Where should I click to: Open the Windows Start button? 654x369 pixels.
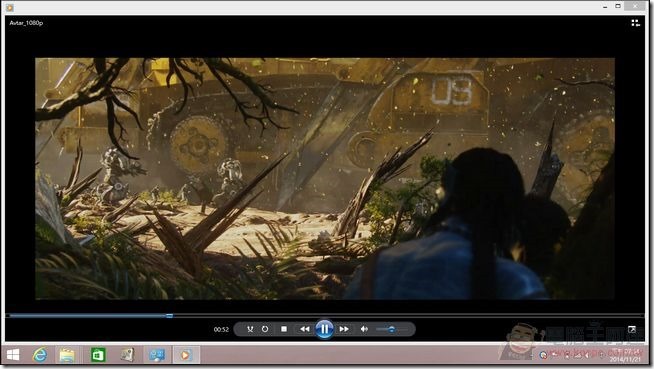(13, 355)
